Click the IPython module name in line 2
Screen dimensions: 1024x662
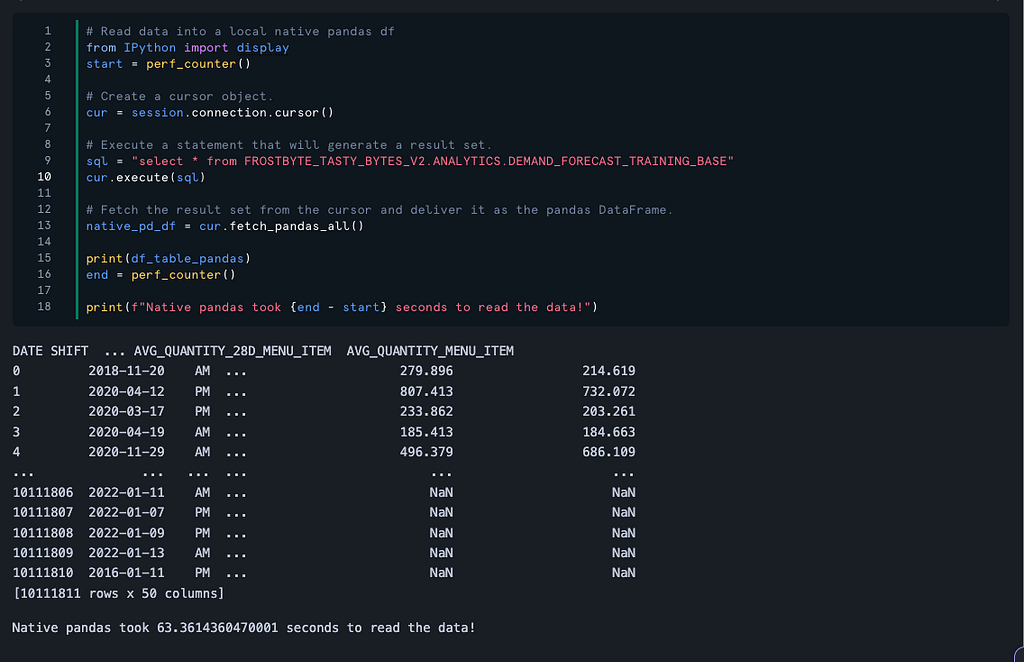[150, 48]
